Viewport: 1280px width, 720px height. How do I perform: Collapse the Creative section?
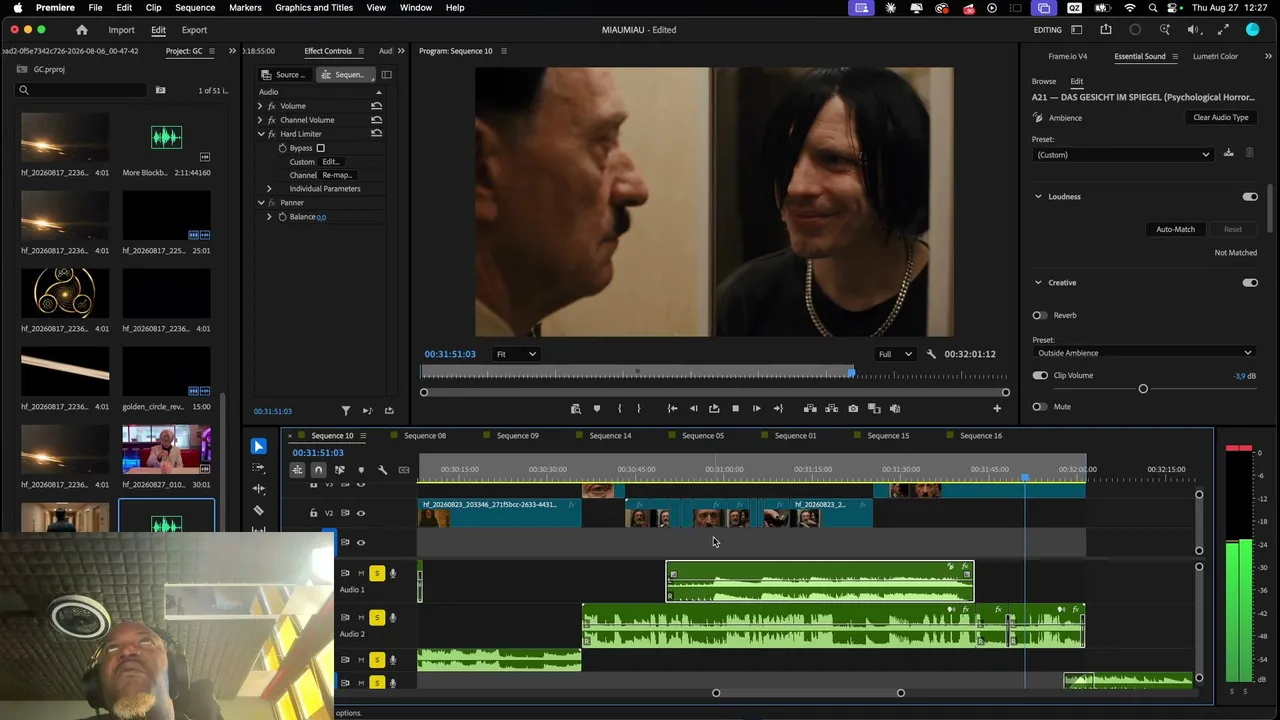pyautogui.click(x=1038, y=283)
